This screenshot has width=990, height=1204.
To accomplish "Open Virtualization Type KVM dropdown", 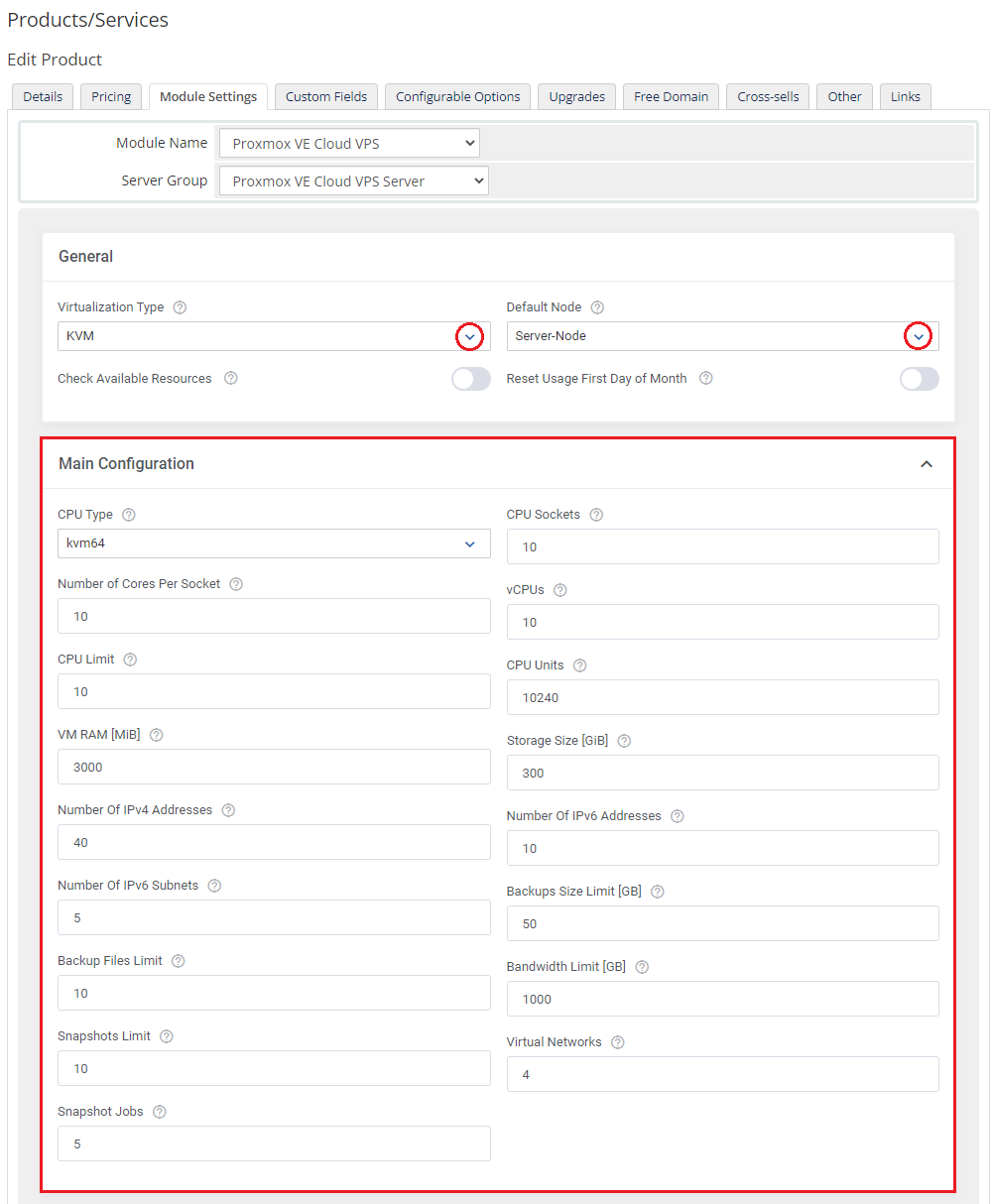I will [x=274, y=336].
